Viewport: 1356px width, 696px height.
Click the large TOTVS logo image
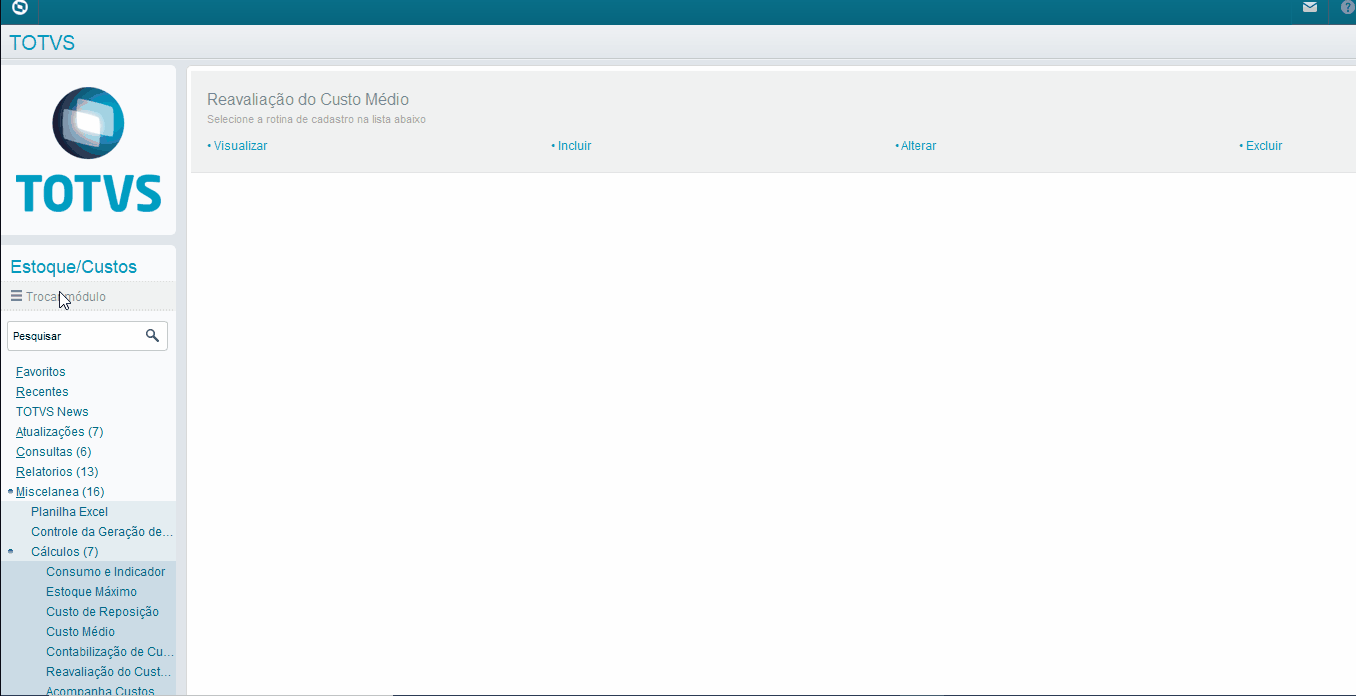pos(89,150)
